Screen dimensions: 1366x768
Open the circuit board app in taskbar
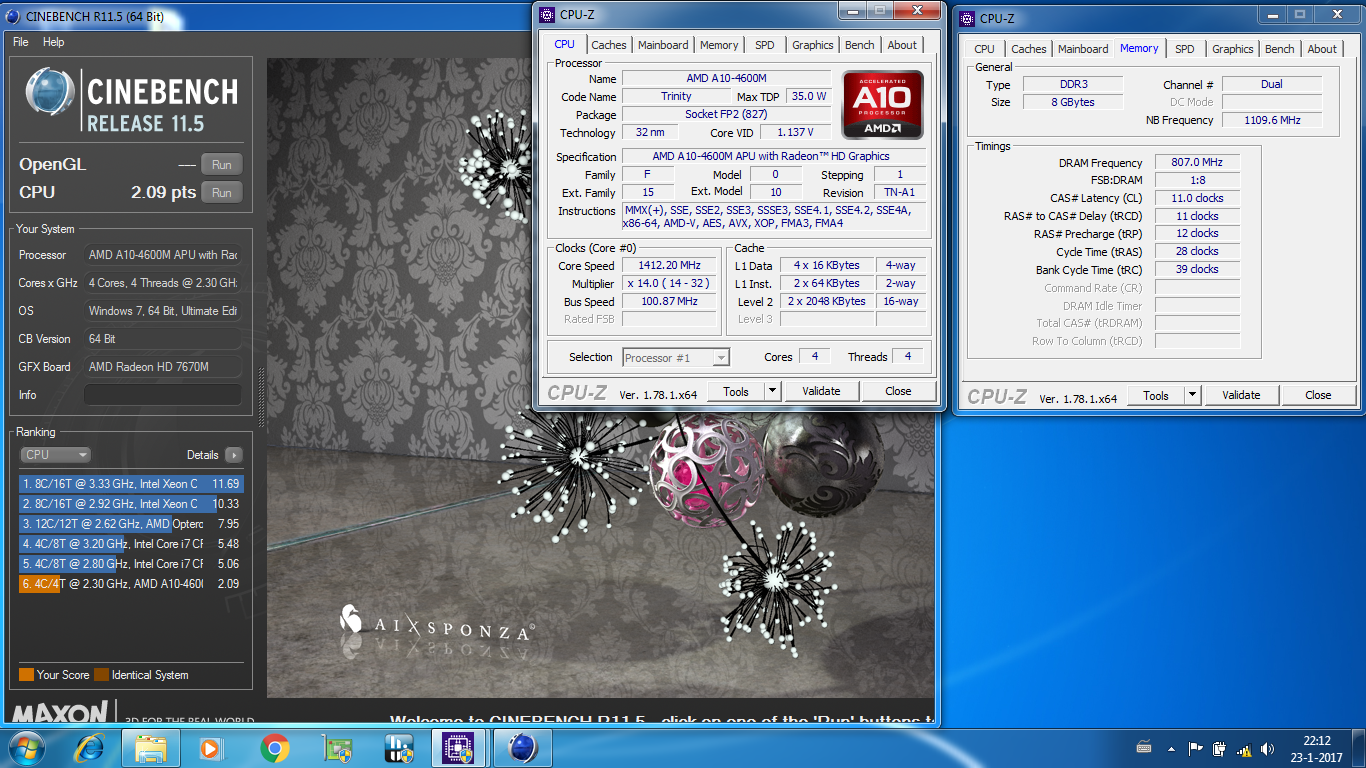coord(337,748)
